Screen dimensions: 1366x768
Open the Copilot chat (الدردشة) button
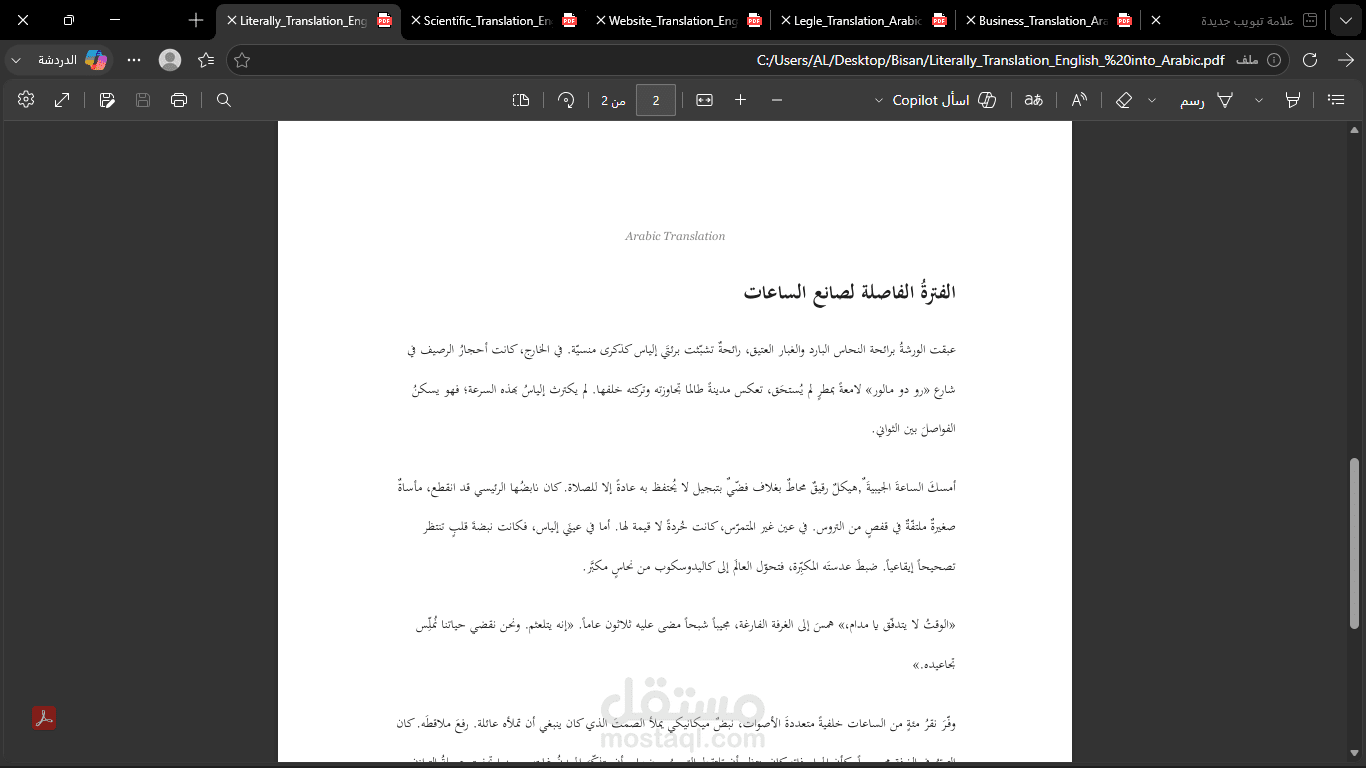[72, 60]
